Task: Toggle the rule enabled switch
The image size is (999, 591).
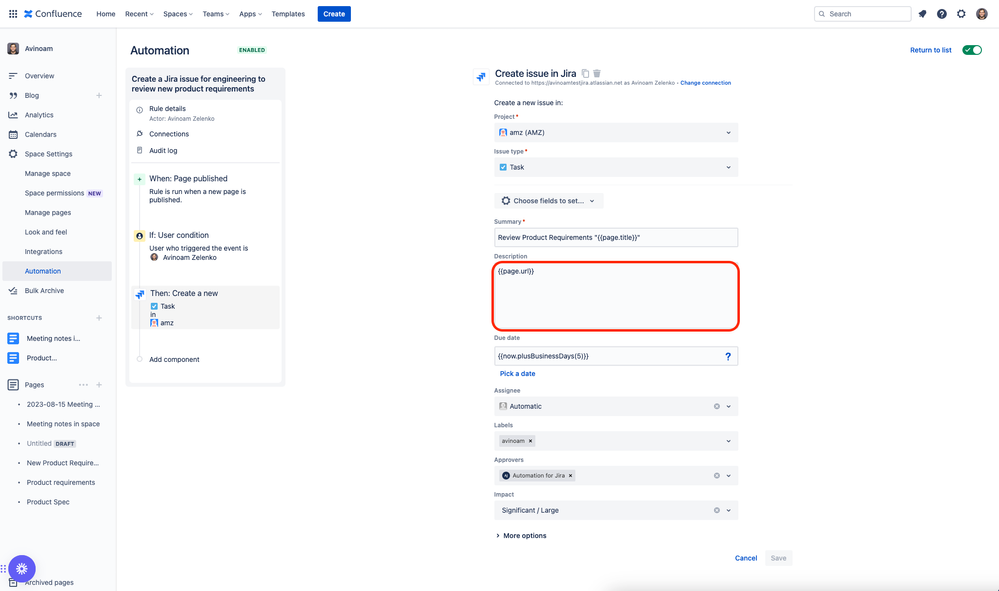Action: pyautogui.click(x=972, y=50)
